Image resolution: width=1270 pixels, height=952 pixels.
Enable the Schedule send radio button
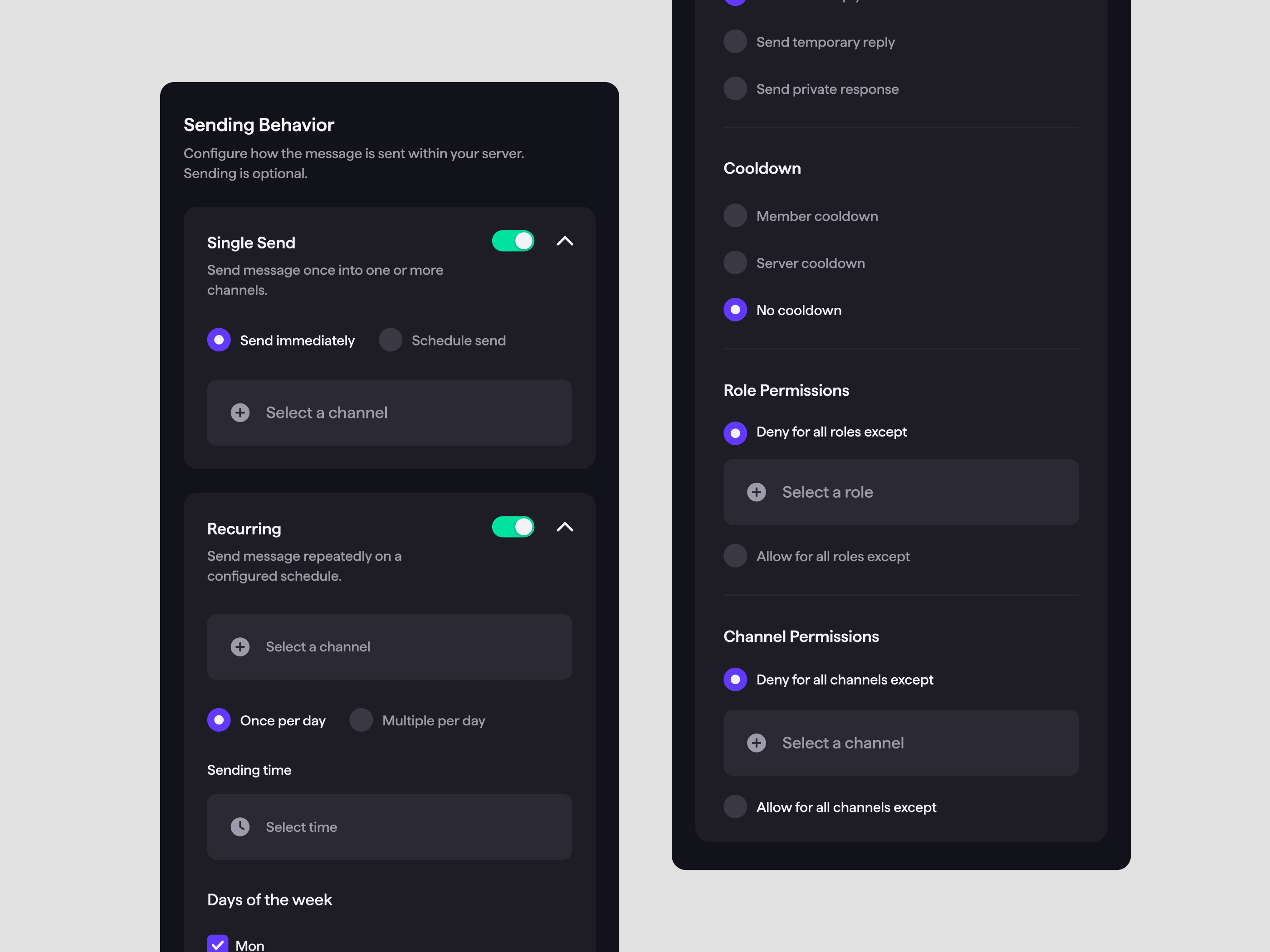pyautogui.click(x=390, y=340)
